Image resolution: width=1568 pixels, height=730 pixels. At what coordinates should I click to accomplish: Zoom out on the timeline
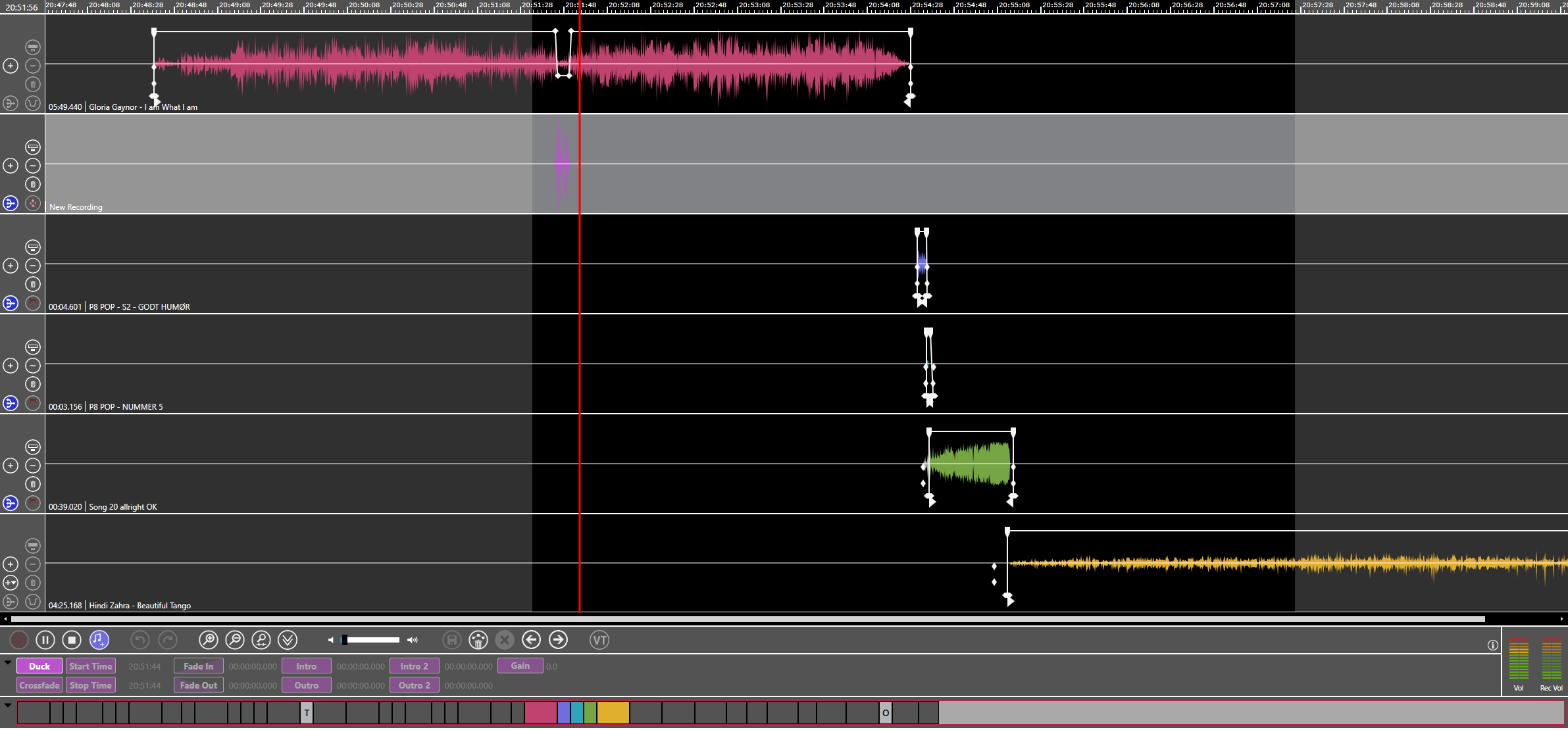(x=235, y=640)
